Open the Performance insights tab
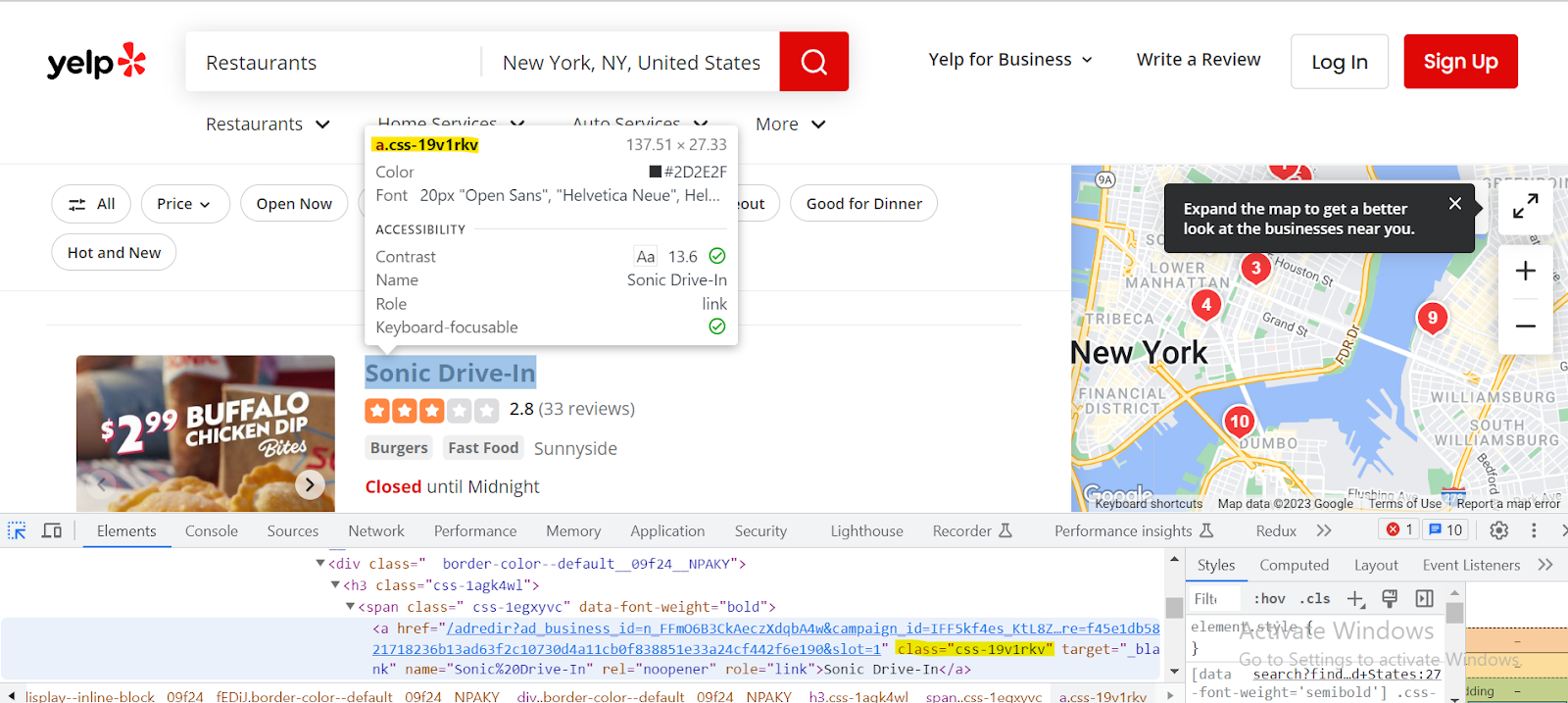Image resolution: width=1568 pixels, height=703 pixels. coord(1134,530)
